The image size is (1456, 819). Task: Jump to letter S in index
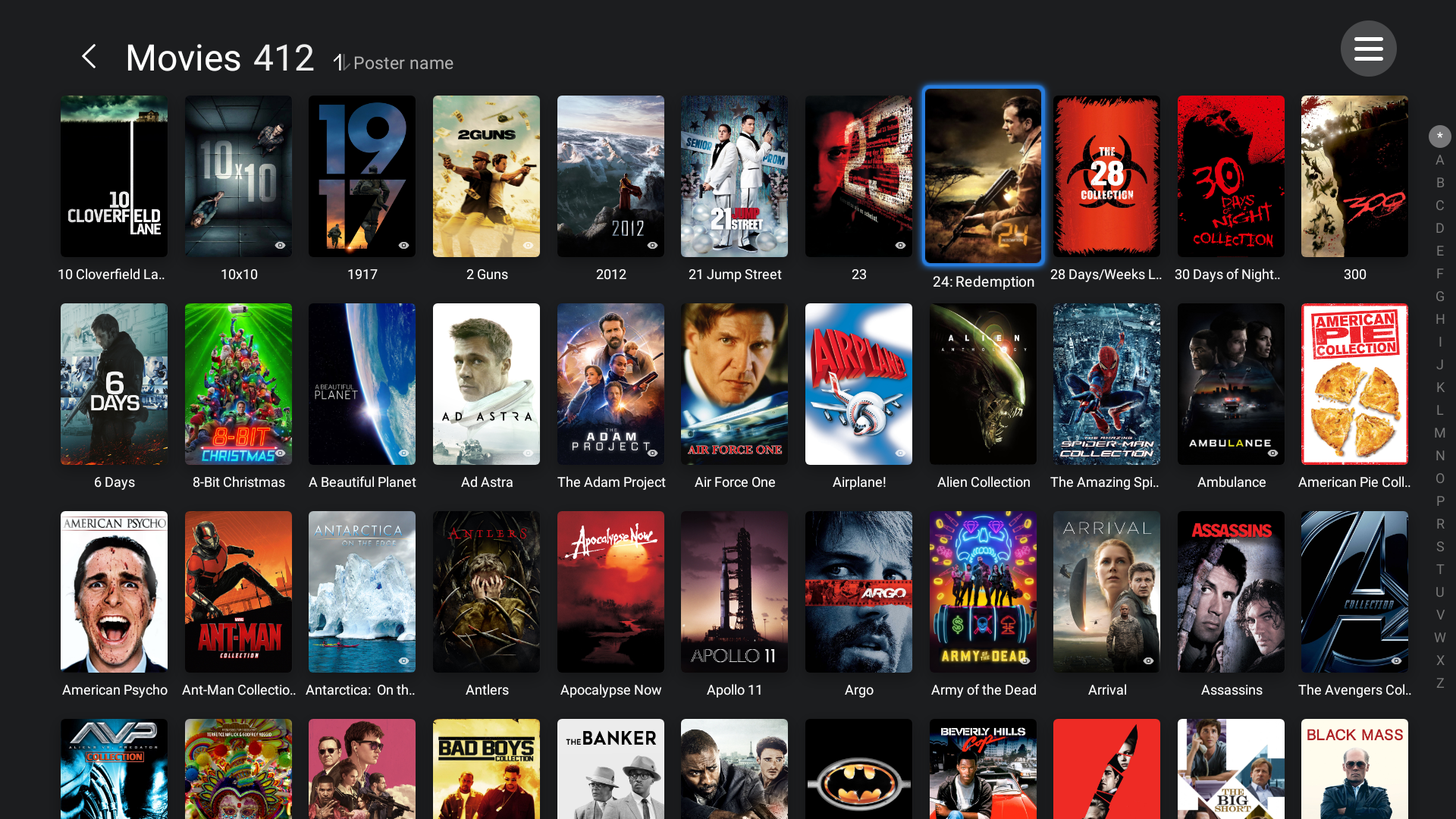(x=1439, y=547)
